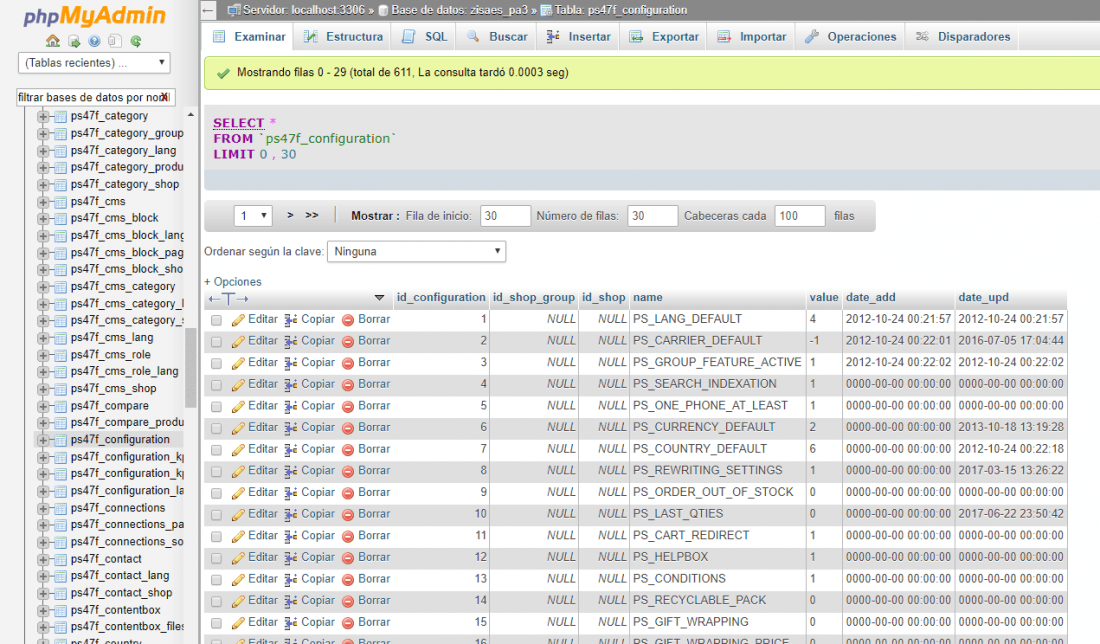The height and width of the screenshot is (644, 1100).
Task: Click the red delete icon for PS_GROUP_FEATURE_ACTIVE
Action: coord(348,363)
